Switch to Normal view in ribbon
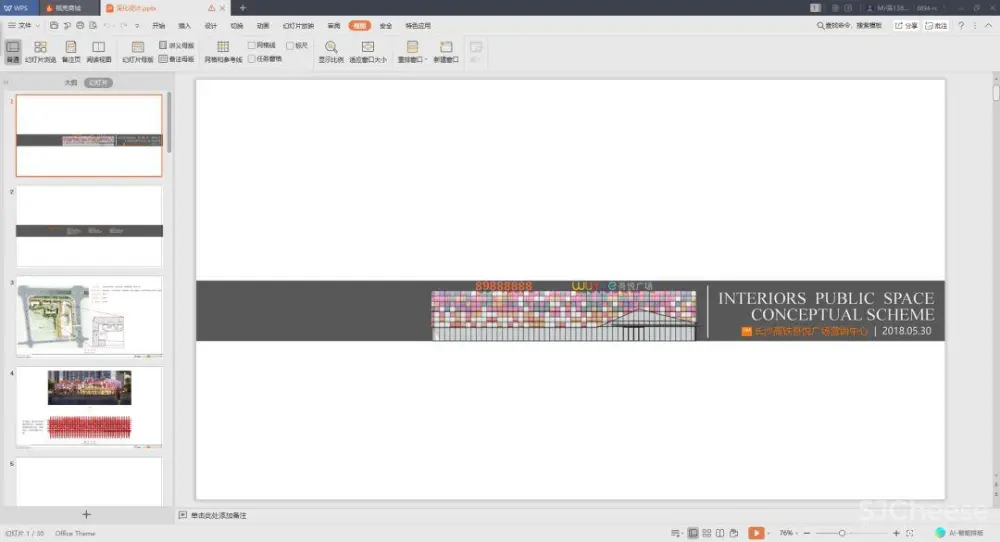Image resolution: width=1000 pixels, height=542 pixels. point(13,51)
